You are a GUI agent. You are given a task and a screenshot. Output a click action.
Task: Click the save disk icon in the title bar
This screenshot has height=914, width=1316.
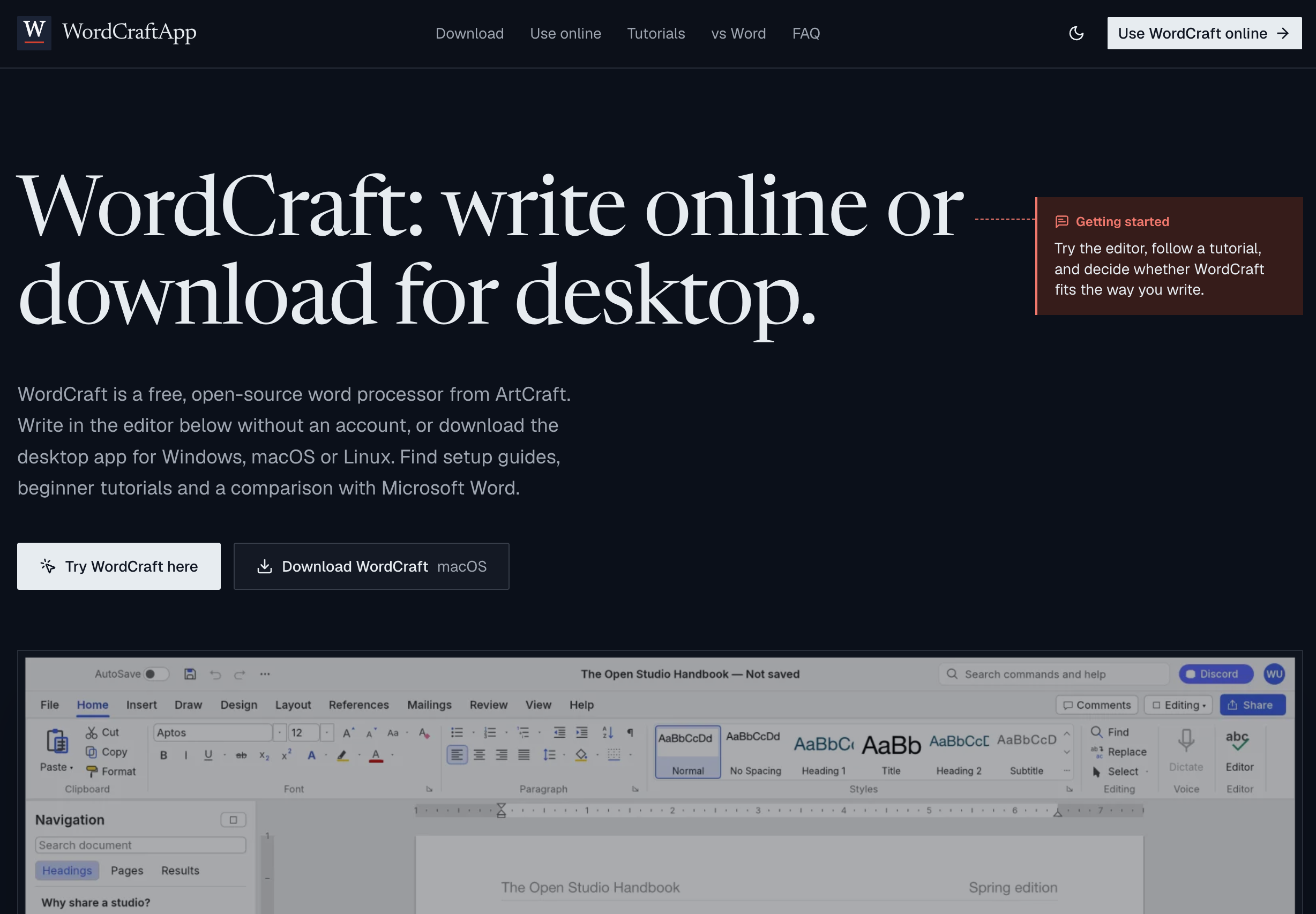pyautogui.click(x=190, y=674)
